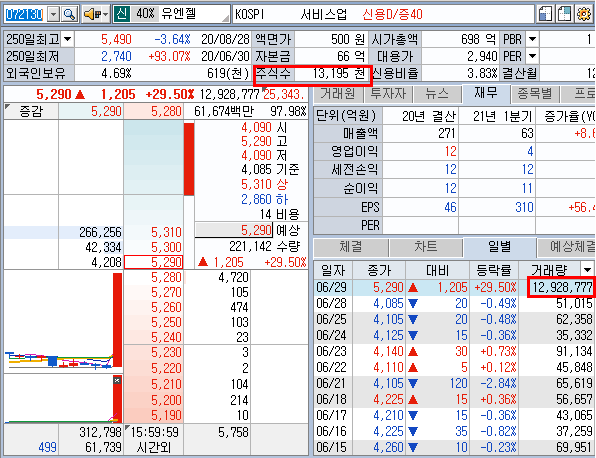Open the dropdown beside the speaker icon
Image resolution: width=596 pixels, height=458 pixels.
point(105,14)
